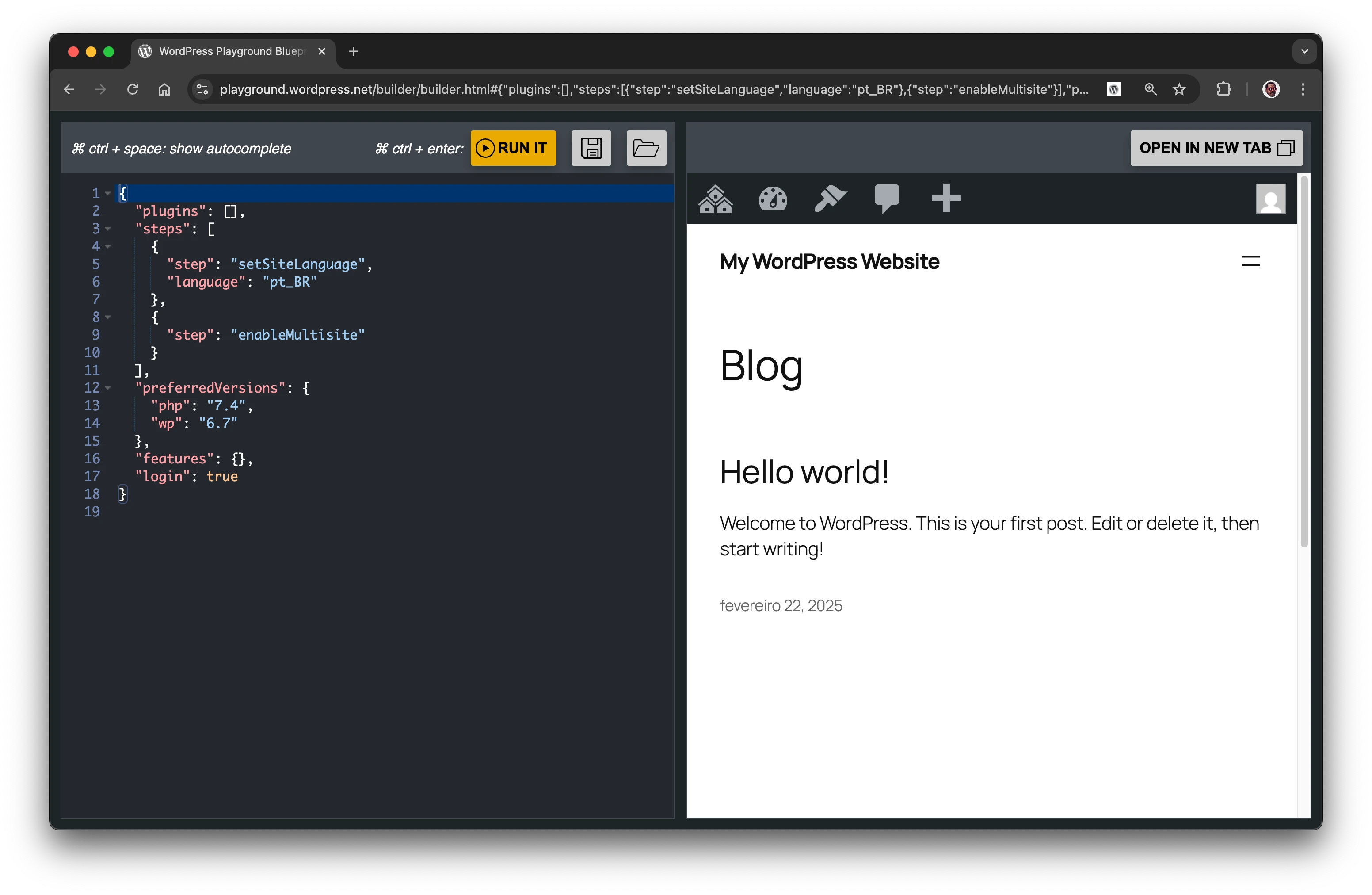This screenshot has width=1372, height=895.
Task: Open the Dashboard gauge icon
Action: [773, 199]
